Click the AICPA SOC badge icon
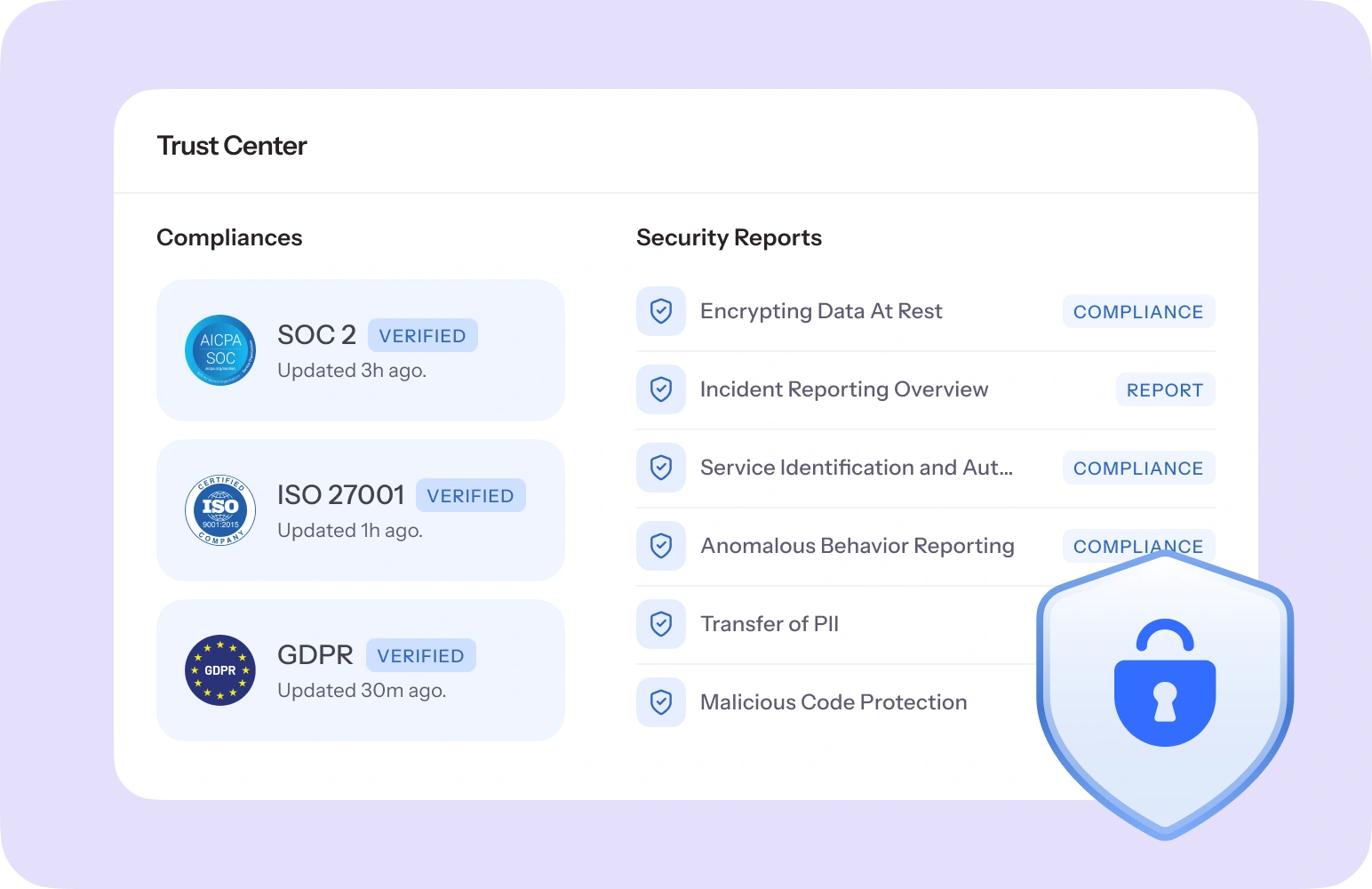This screenshot has height=889, width=1372. [220, 350]
